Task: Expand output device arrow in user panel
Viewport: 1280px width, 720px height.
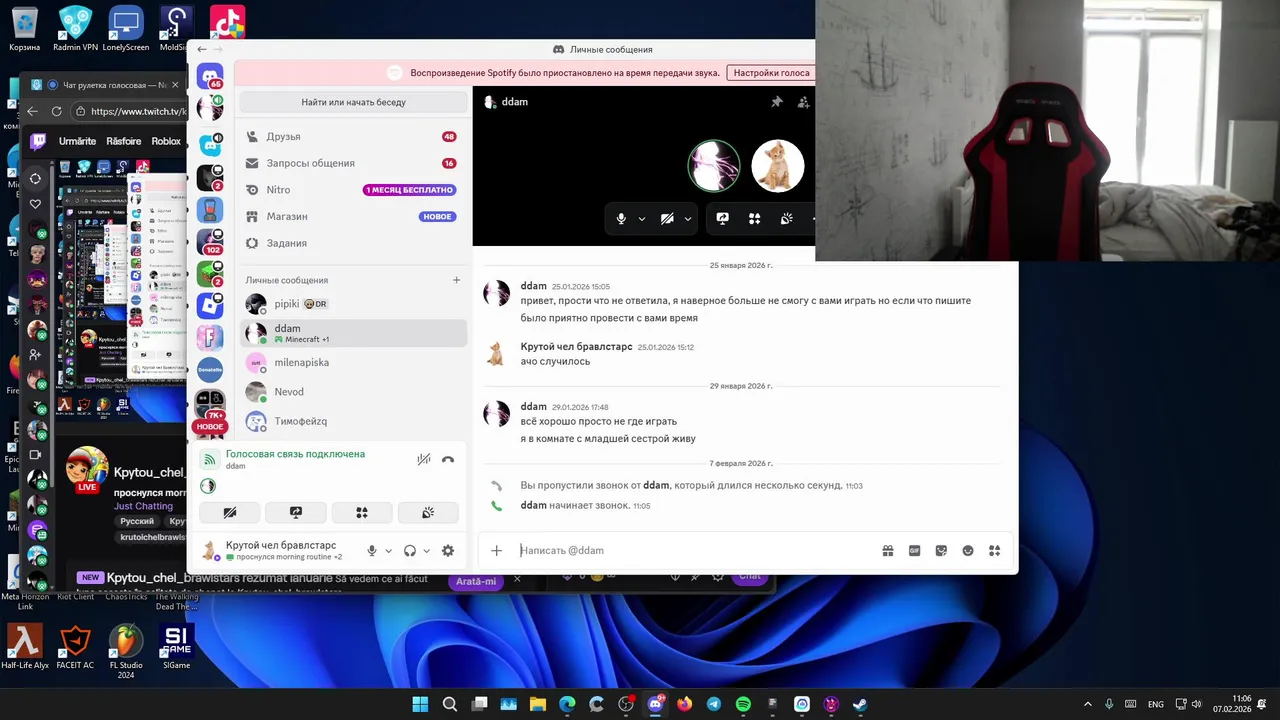Action: pyautogui.click(x=427, y=551)
